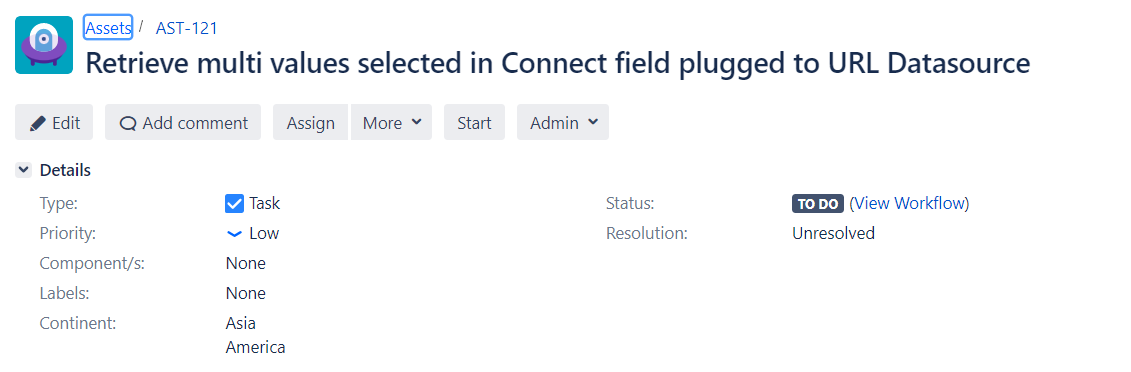This screenshot has width=1131, height=372.
Task: Click the pencil icon on Edit
Action: (x=38, y=123)
